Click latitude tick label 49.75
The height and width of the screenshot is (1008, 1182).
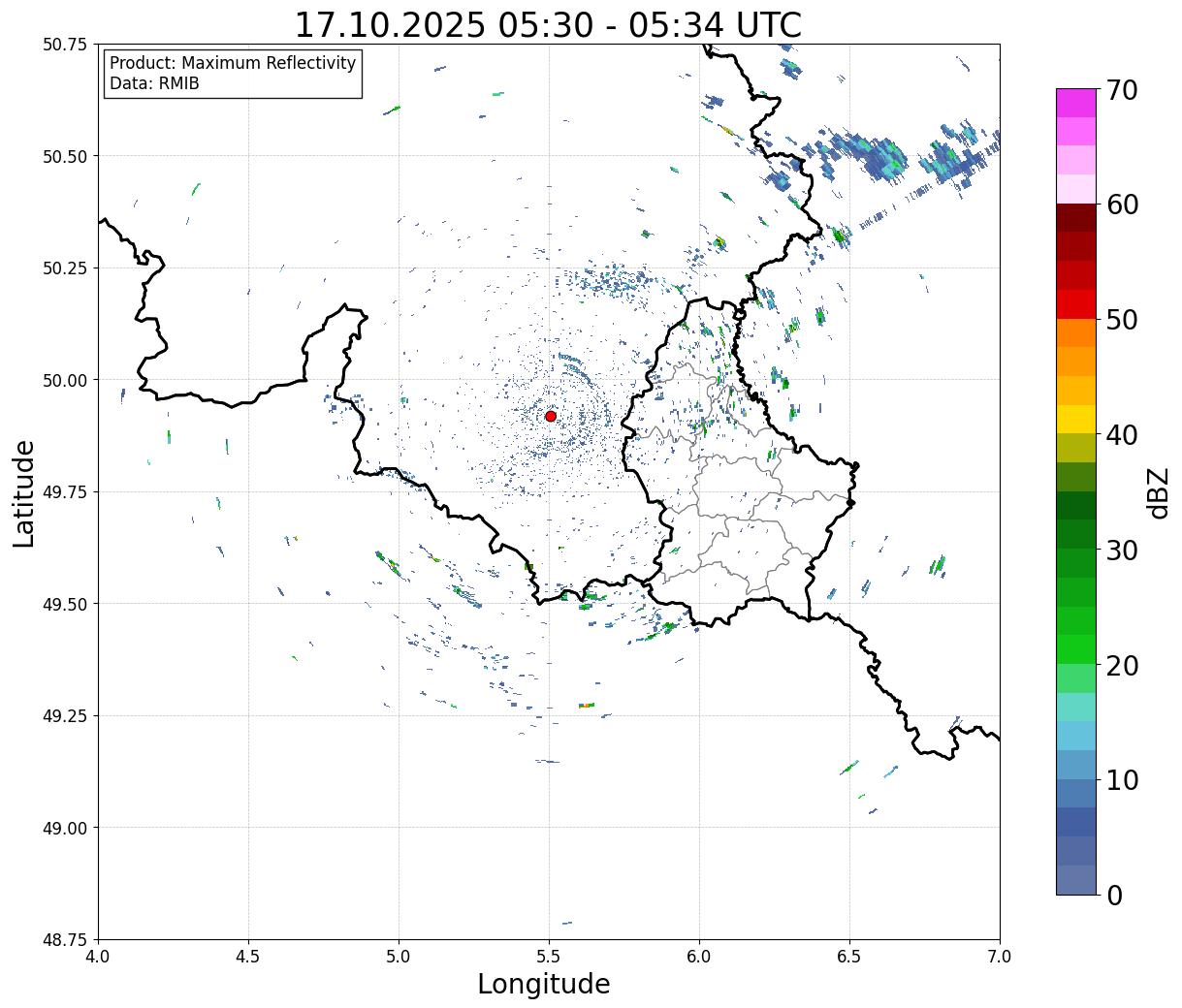pos(64,492)
